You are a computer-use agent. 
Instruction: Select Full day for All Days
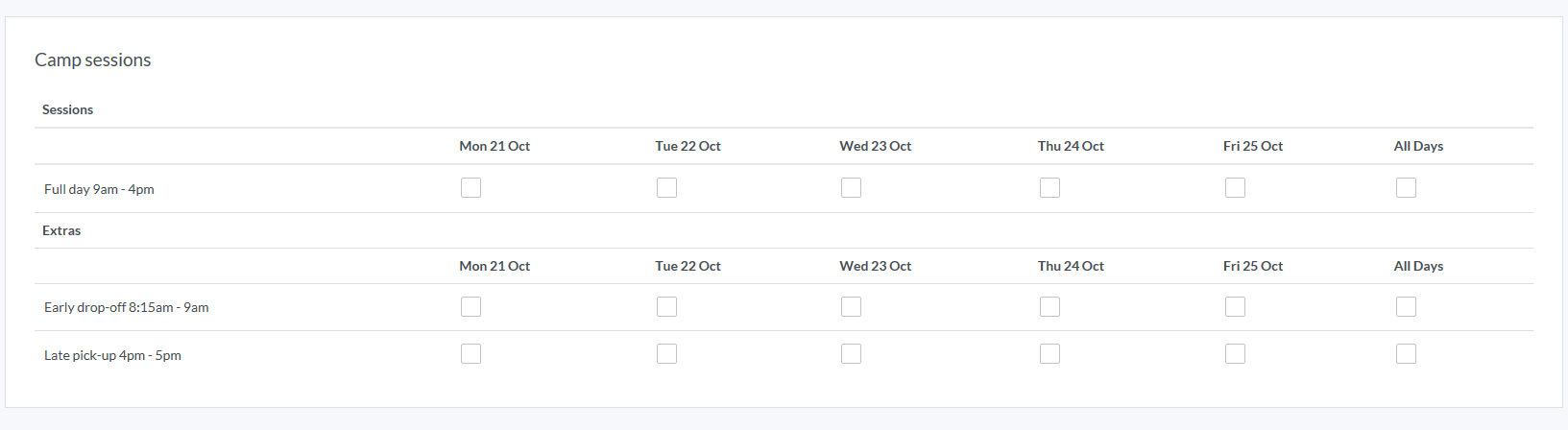1406,188
